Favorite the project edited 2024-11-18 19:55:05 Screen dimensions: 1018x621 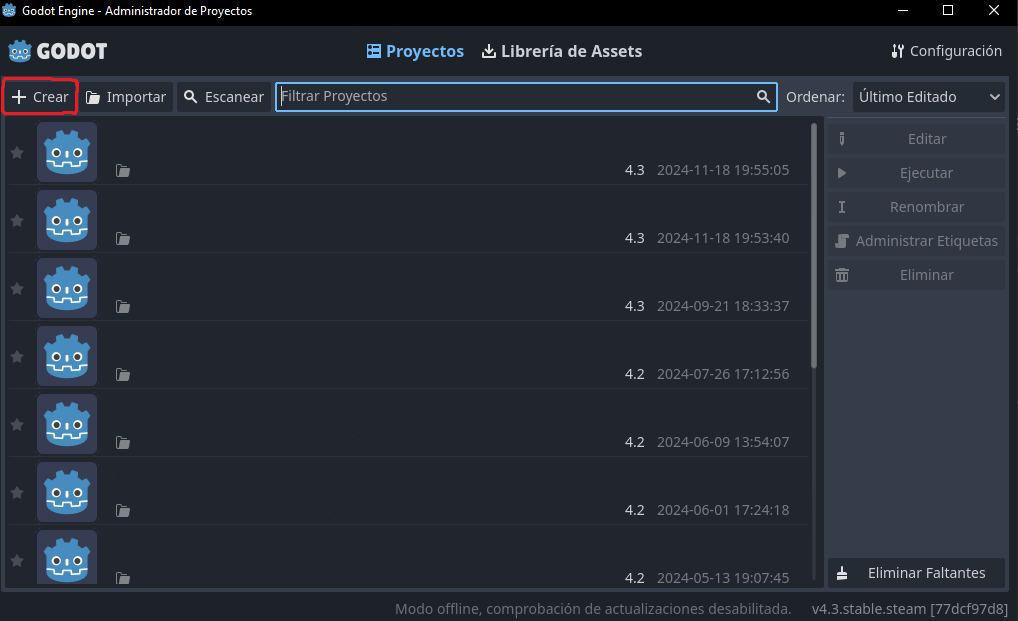17,152
